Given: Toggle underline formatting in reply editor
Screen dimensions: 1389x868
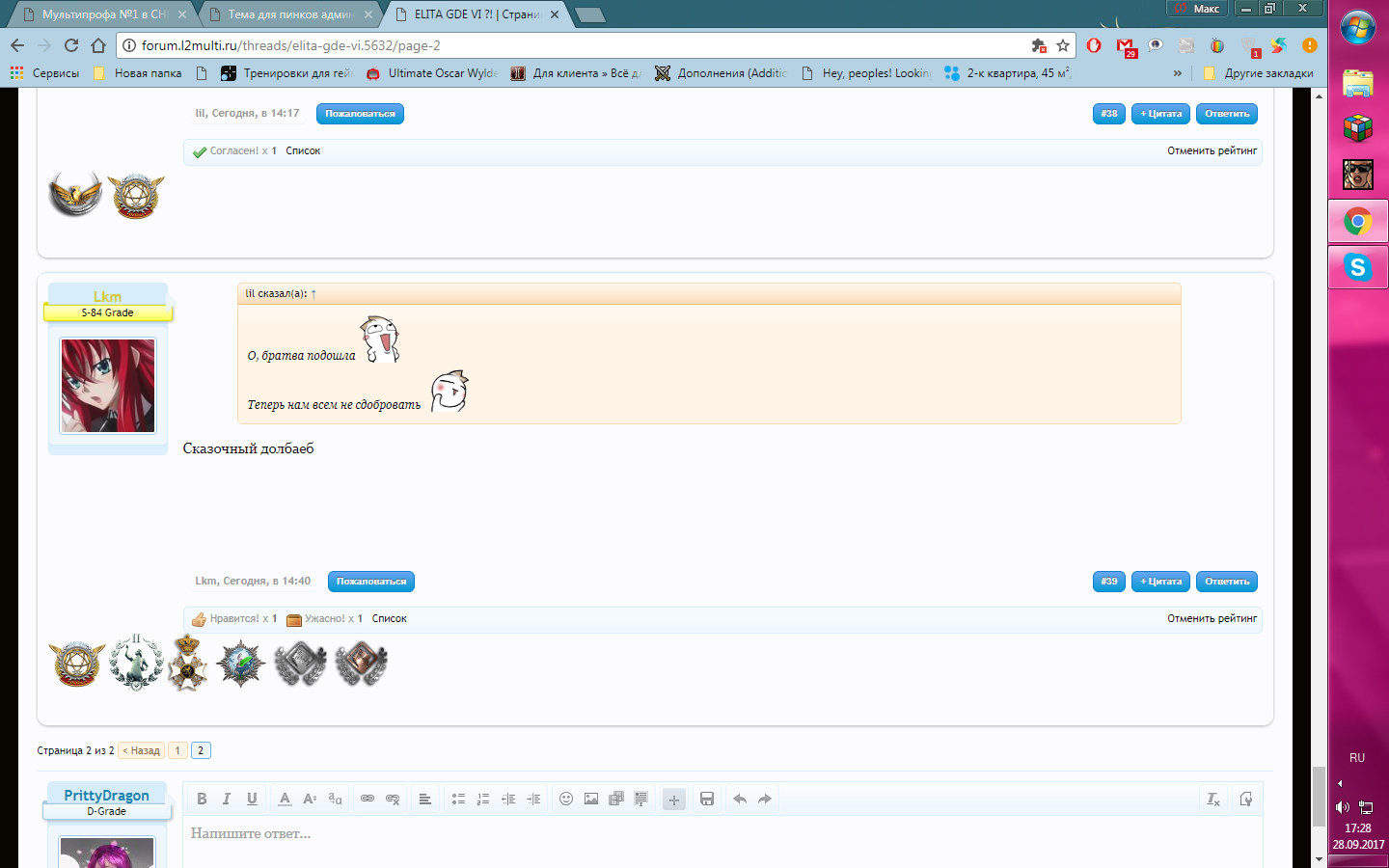Looking at the screenshot, I should click(x=252, y=799).
